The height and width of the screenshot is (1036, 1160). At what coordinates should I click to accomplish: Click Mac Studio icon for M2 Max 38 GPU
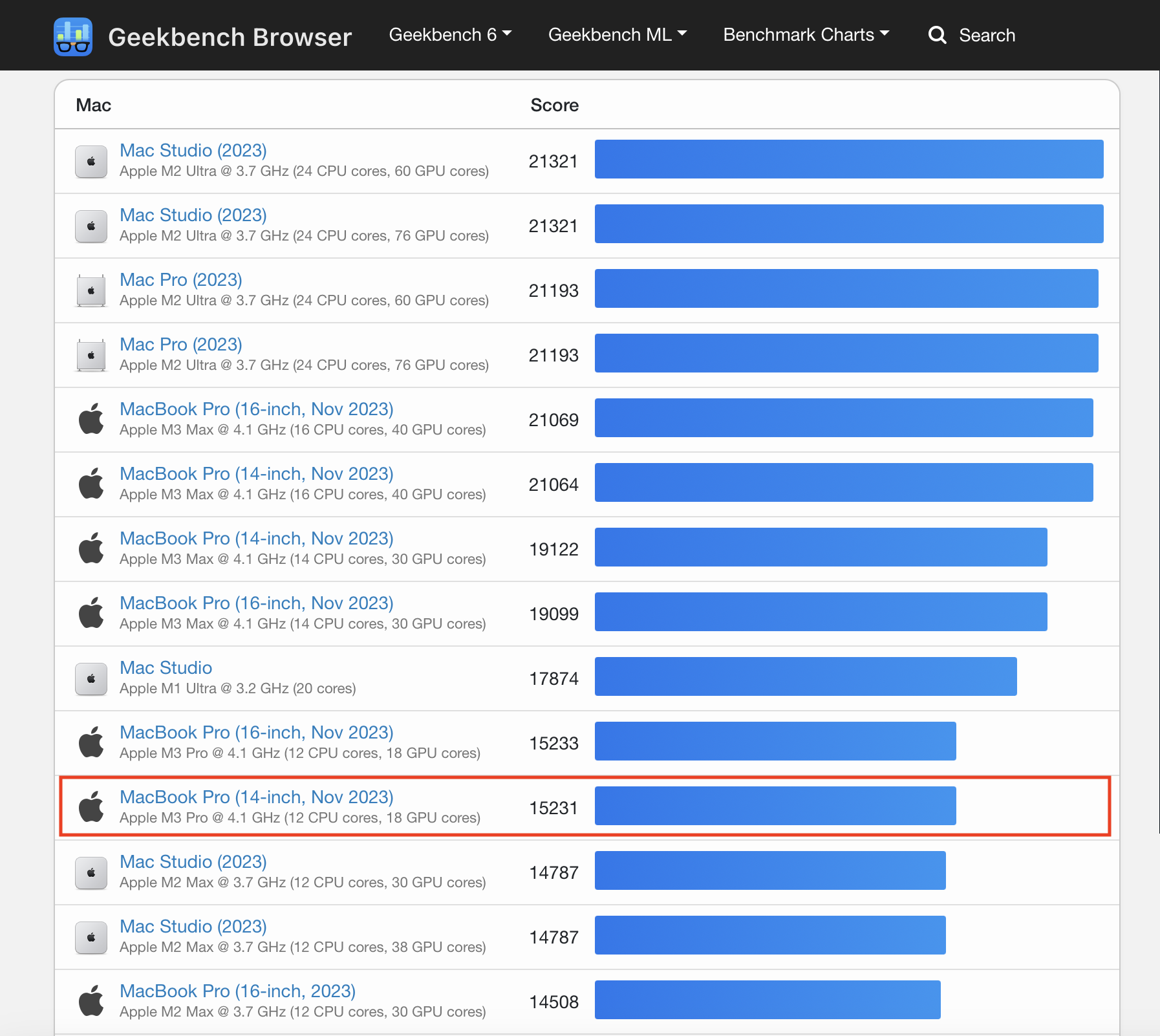pyautogui.click(x=91, y=938)
